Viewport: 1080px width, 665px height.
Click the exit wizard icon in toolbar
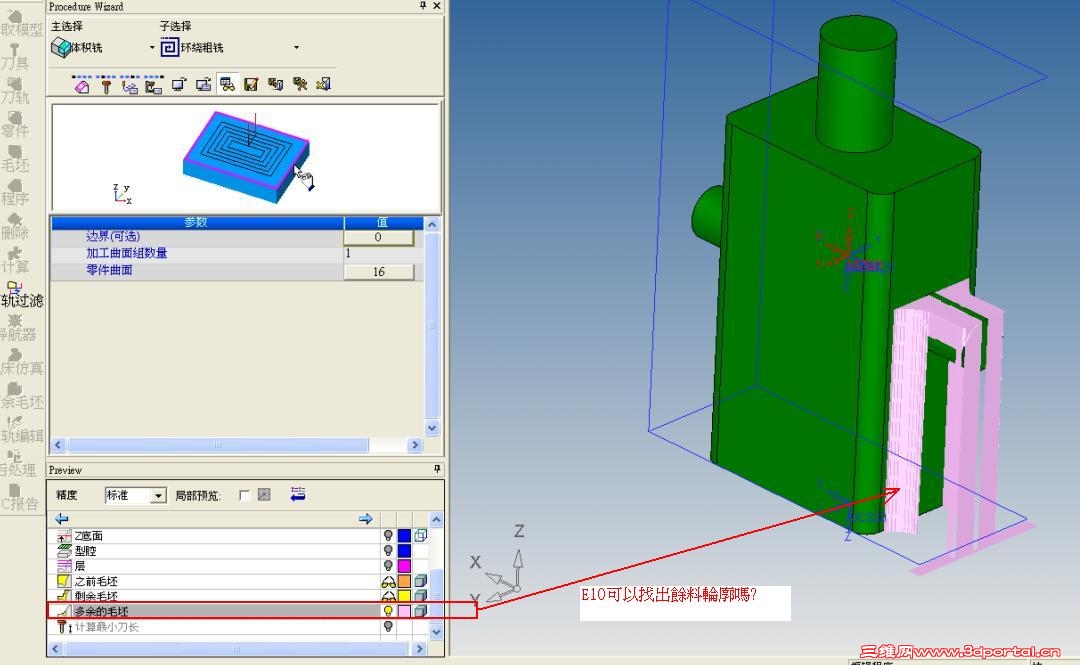coord(324,84)
